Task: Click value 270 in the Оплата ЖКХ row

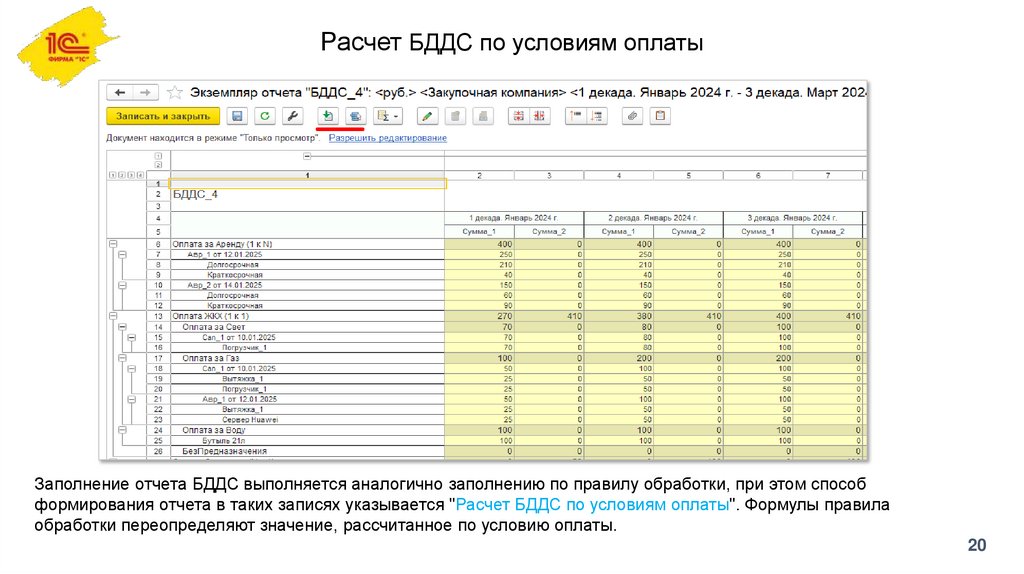Action: coord(479,316)
